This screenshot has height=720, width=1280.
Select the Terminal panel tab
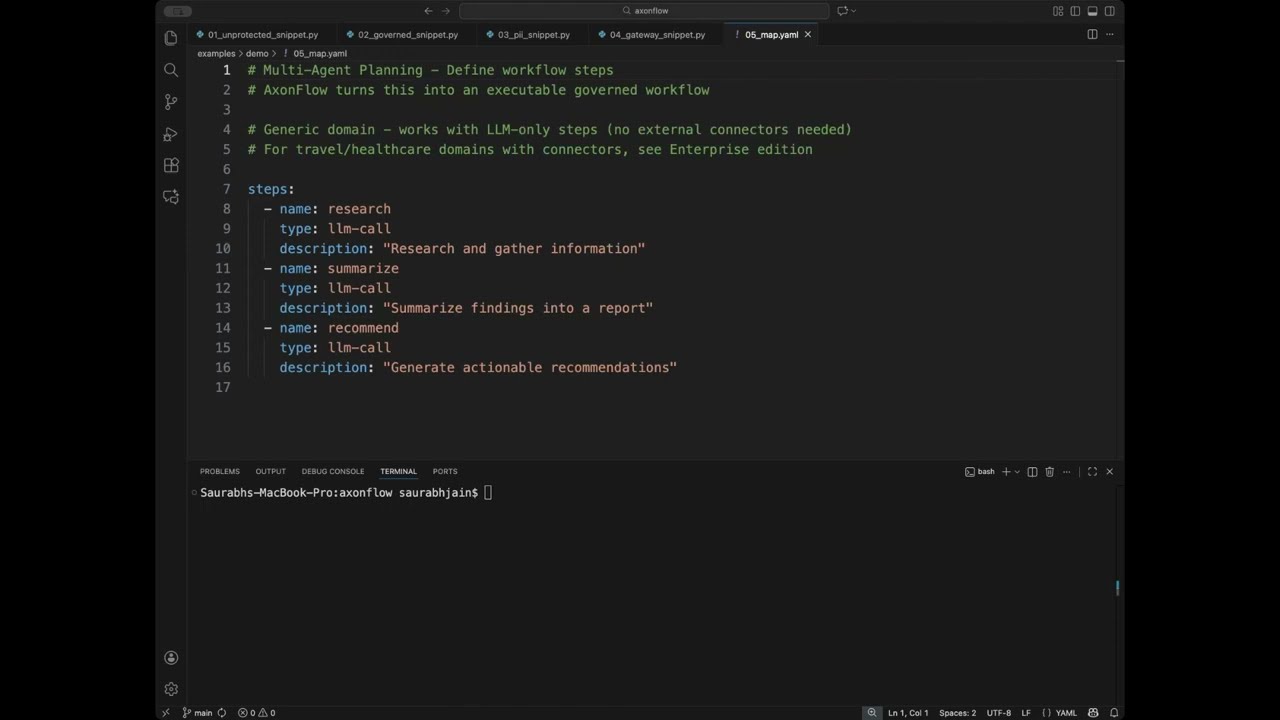point(398,471)
